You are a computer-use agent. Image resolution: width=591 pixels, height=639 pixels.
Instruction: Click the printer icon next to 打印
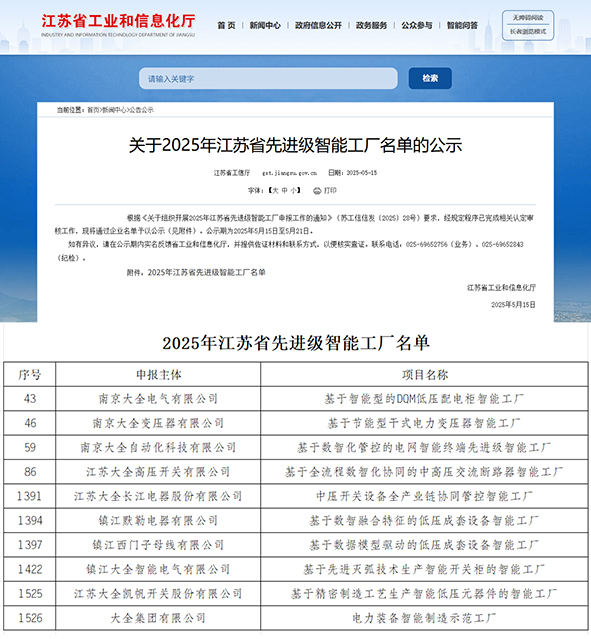(x=317, y=191)
